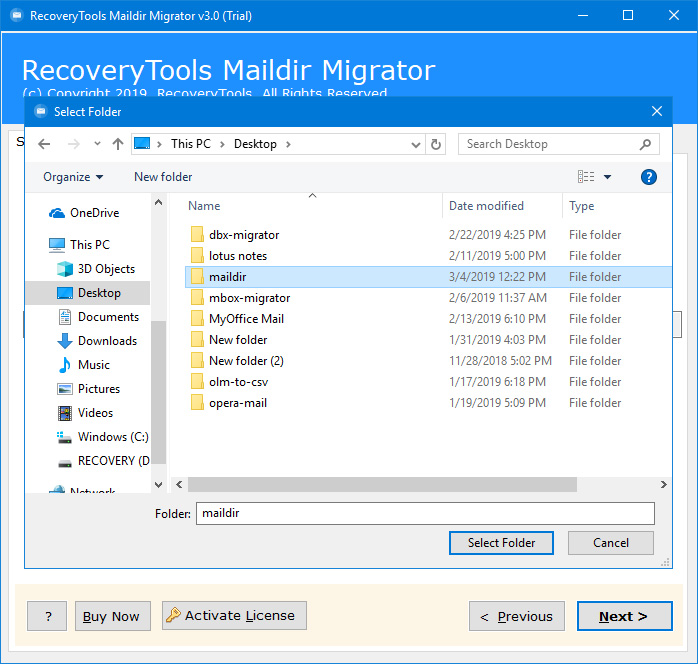Change the view layout icon
The height and width of the screenshot is (664, 698).
[x=586, y=177]
